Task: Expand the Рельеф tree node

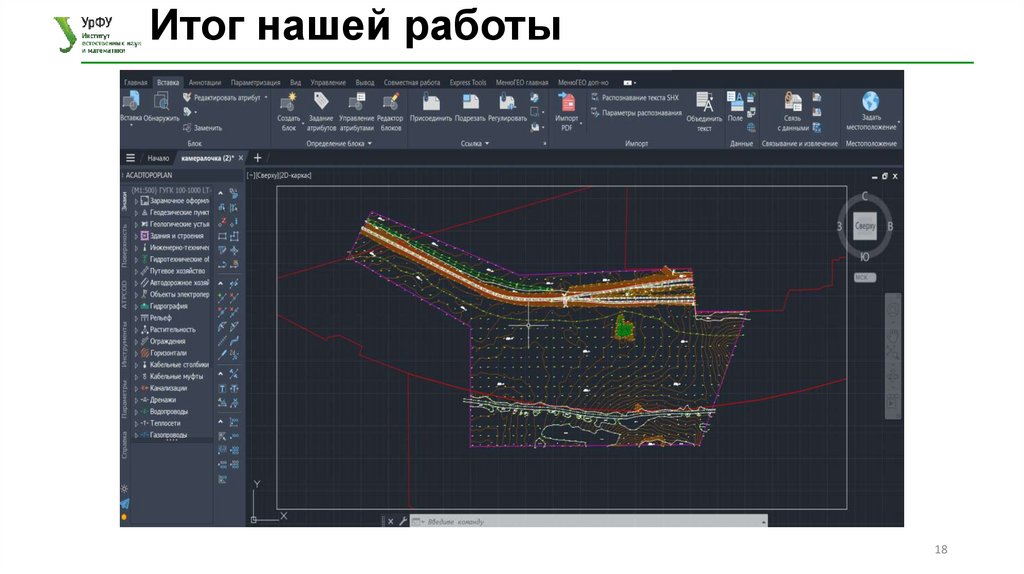Action: coord(136,318)
